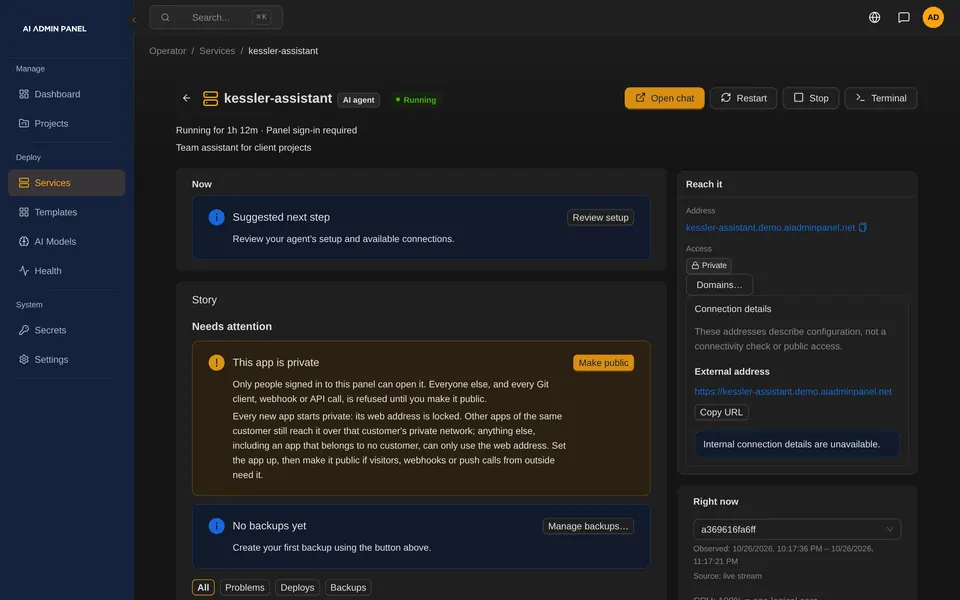The width and height of the screenshot is (960, 600).
Task: Click the AI ADMIN PANEL logo
Action: point(54,29)
